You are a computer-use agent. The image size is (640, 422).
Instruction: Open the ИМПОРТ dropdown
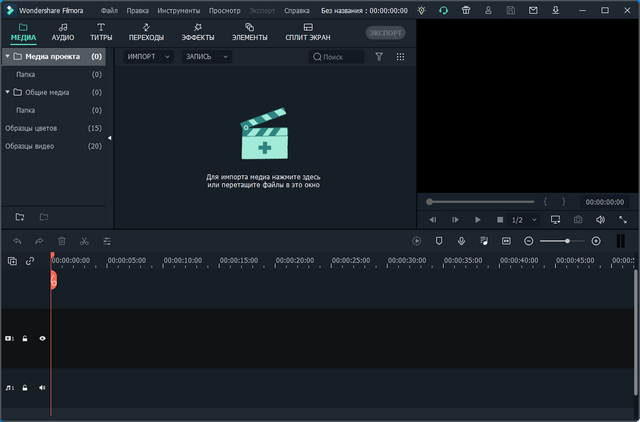(x=147, y=57)
